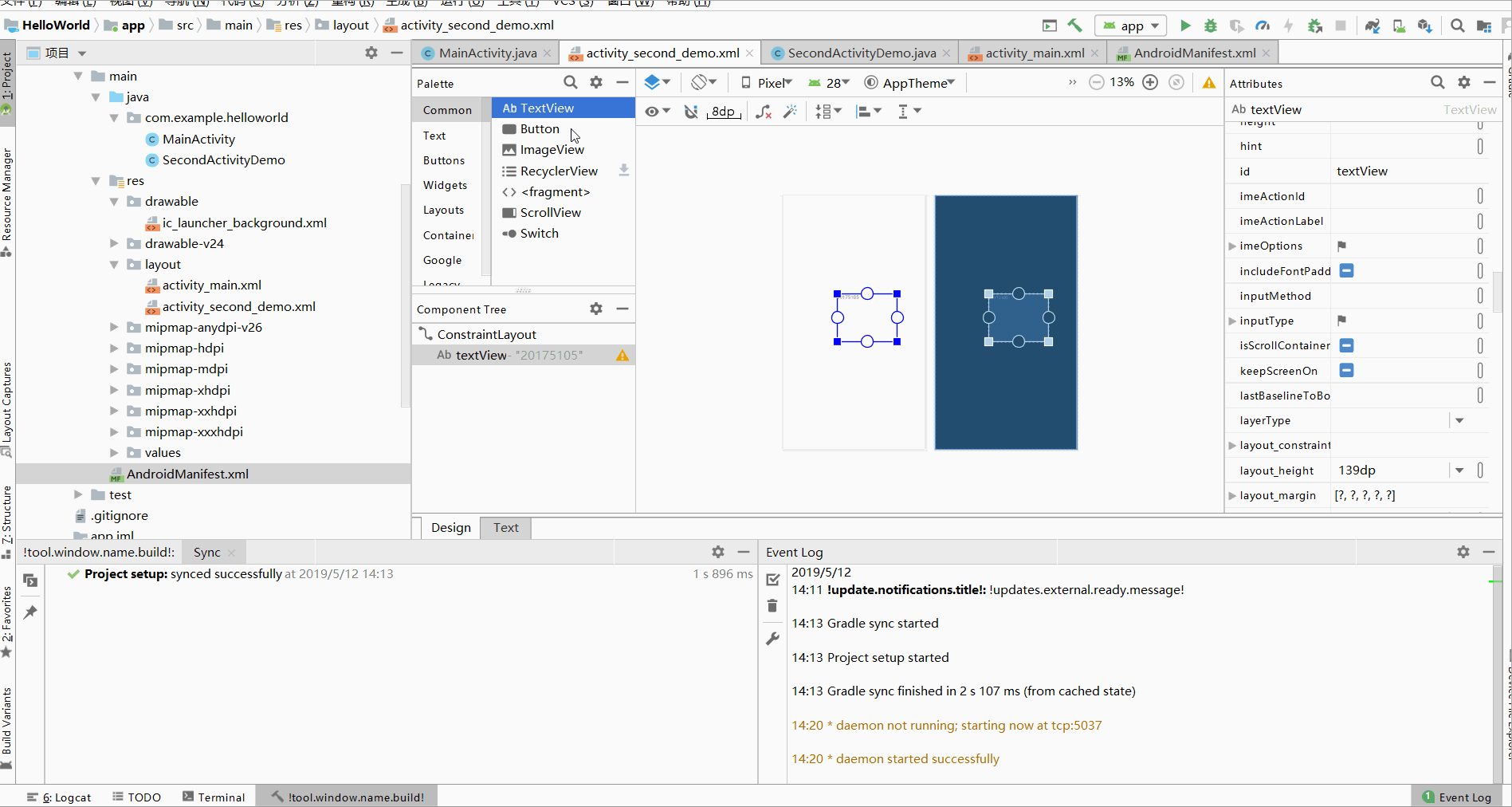
Task: Switch to the Text editor tab
Action: tap(505, 528)
